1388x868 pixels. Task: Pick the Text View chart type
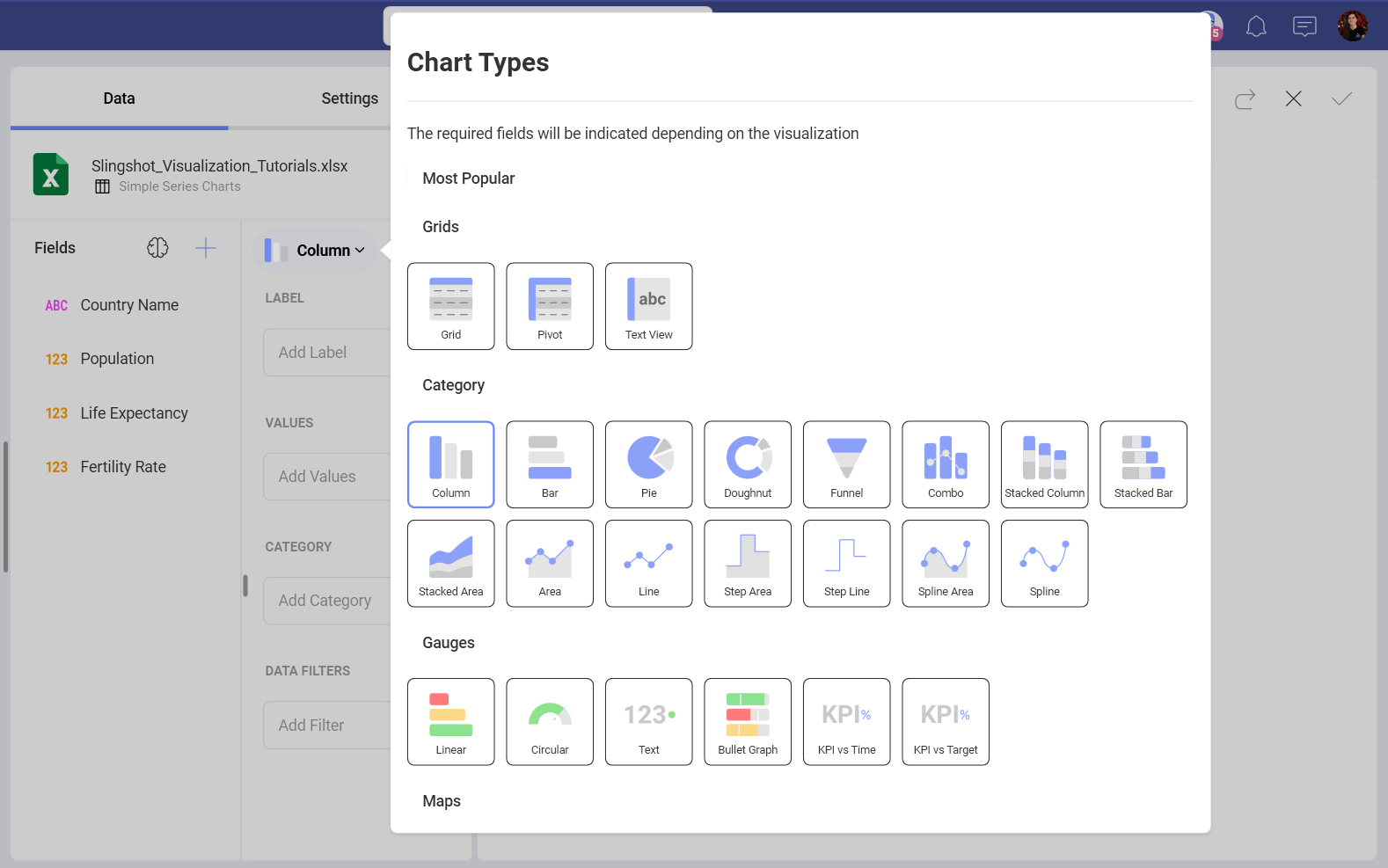coord(649,306)
